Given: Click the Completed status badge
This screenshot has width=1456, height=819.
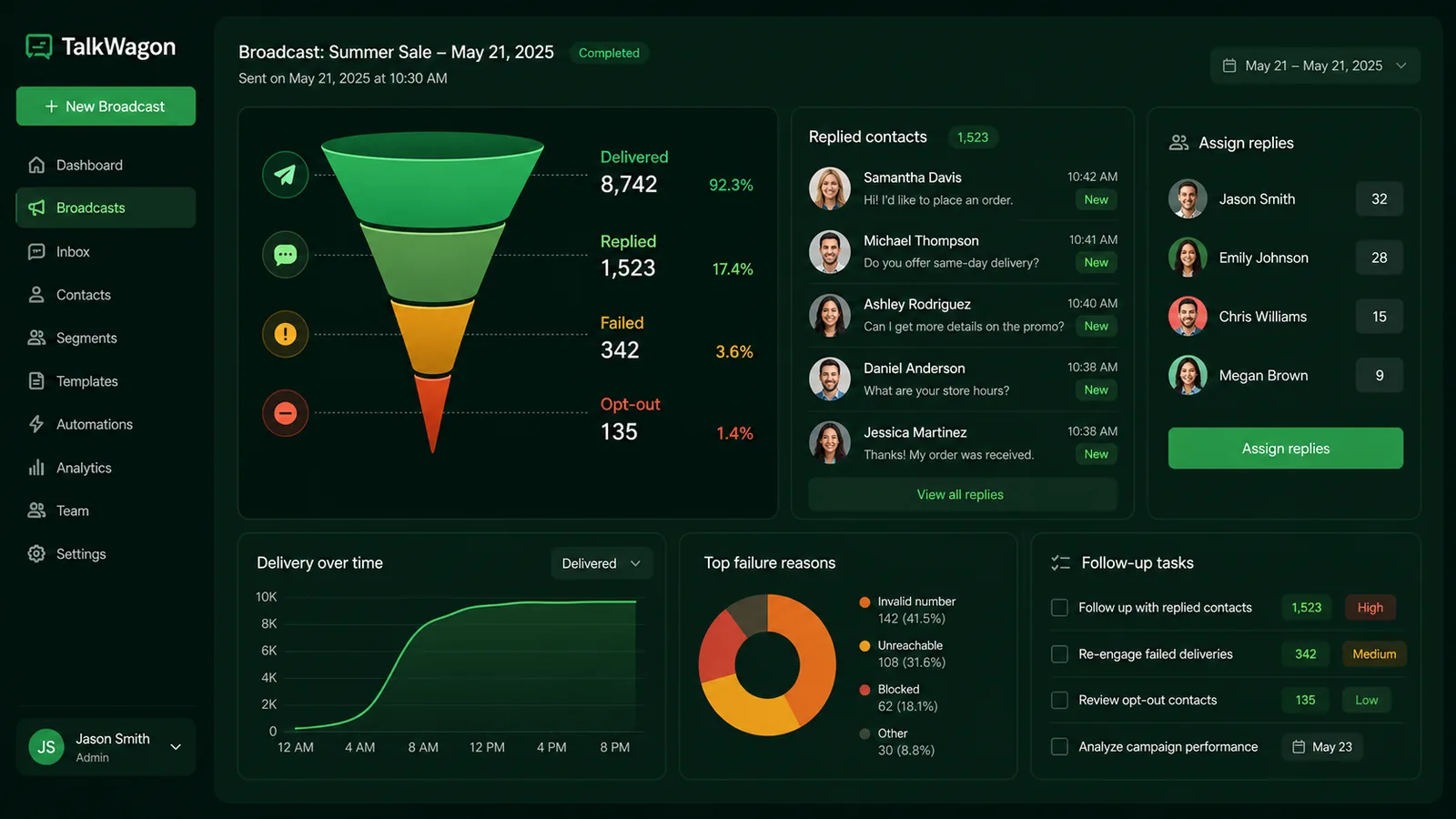Looking at the screenshot, I should click(x=609, y=53).
